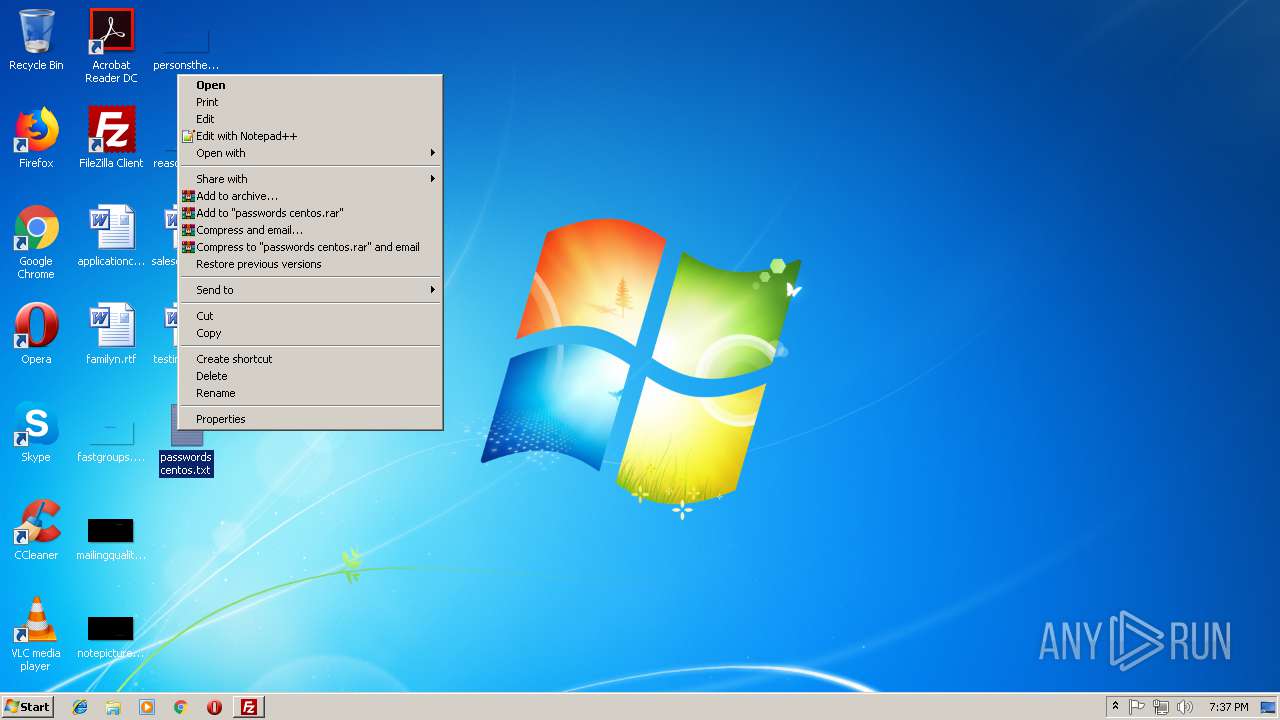This screenshot has height=720, width=1280.
Task: Choose Rename in context menu
Action: coord(310,393)
